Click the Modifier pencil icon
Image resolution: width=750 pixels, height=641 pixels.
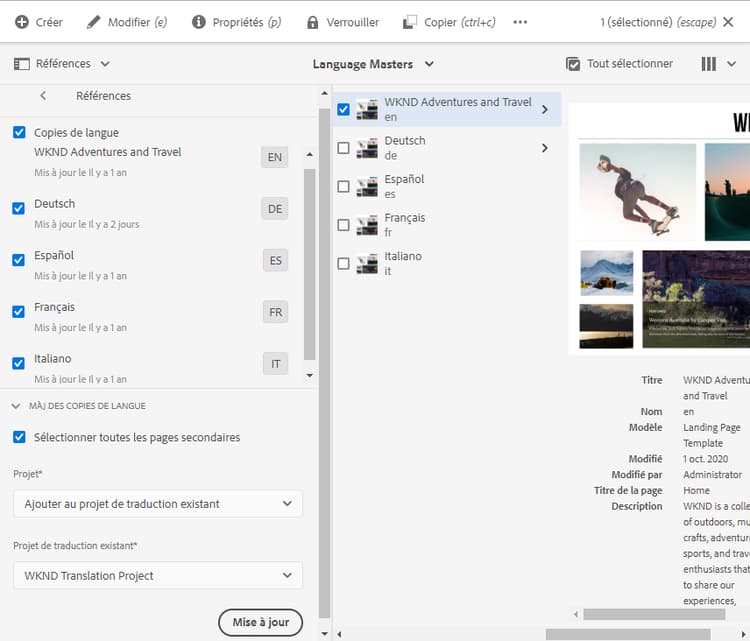pos(94,22)
